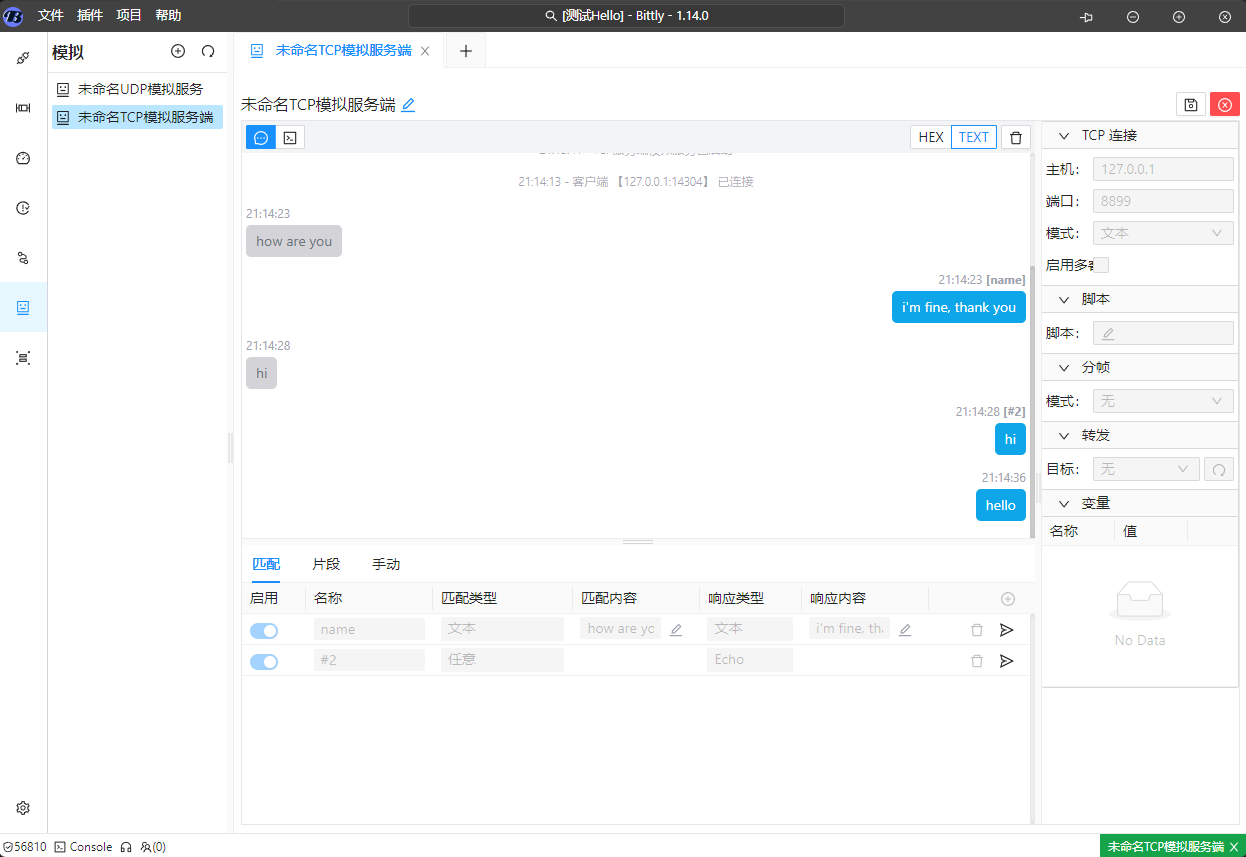
Task: Click the trash icon to clear messages
Action: pos(1016,138)
